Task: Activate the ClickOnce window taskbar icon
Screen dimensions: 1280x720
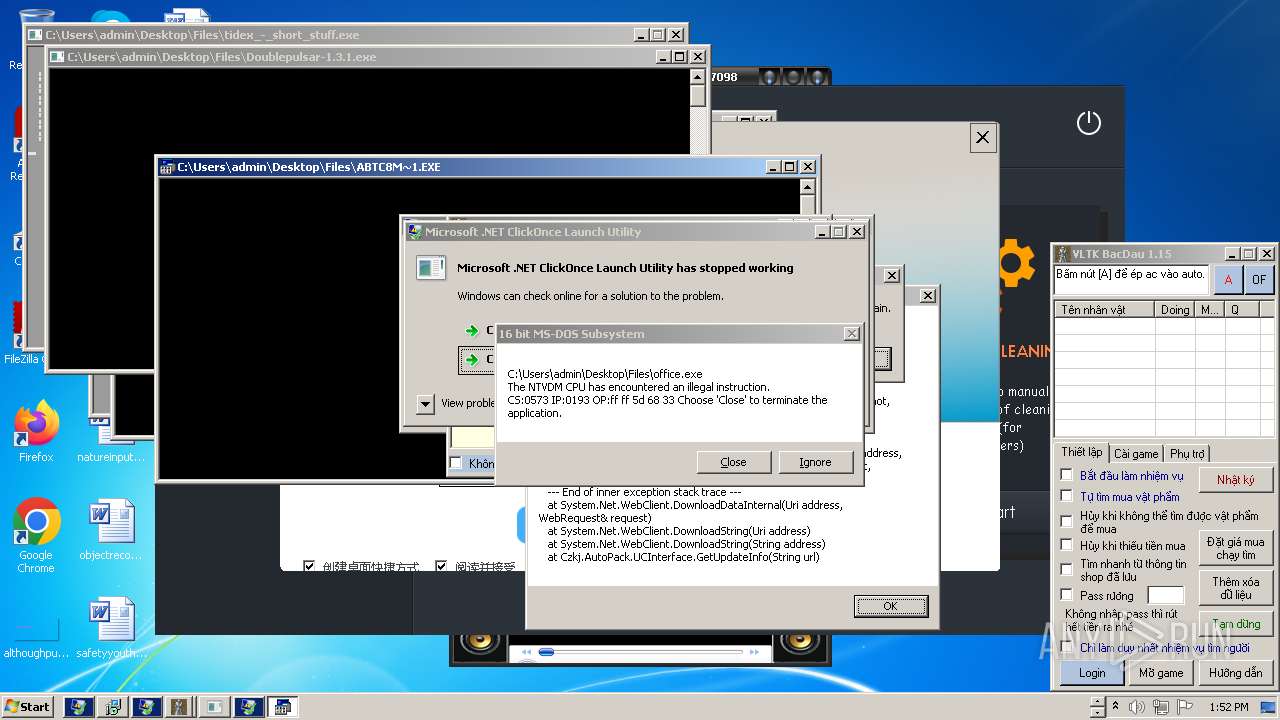Action: (x=214, y=707)
